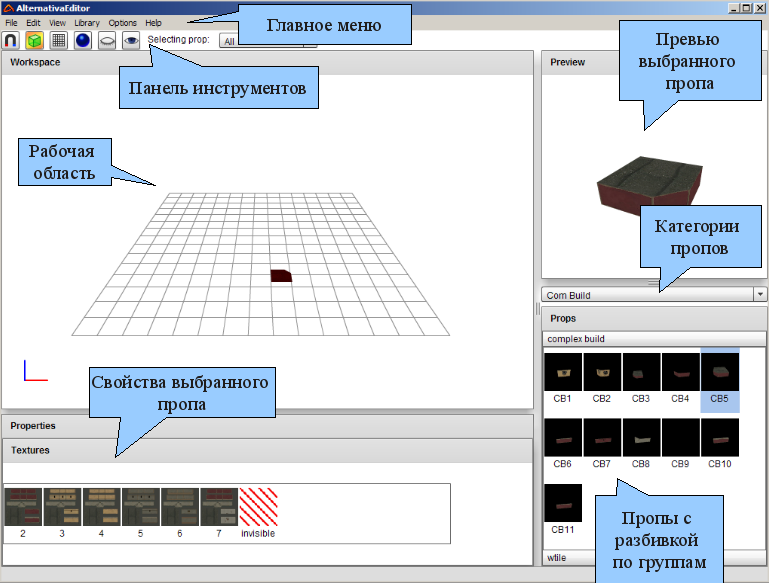Image resolution: width=769 pixels, height=583 pixels.
Task: Apply texture number 2
Action: [23, 507]
